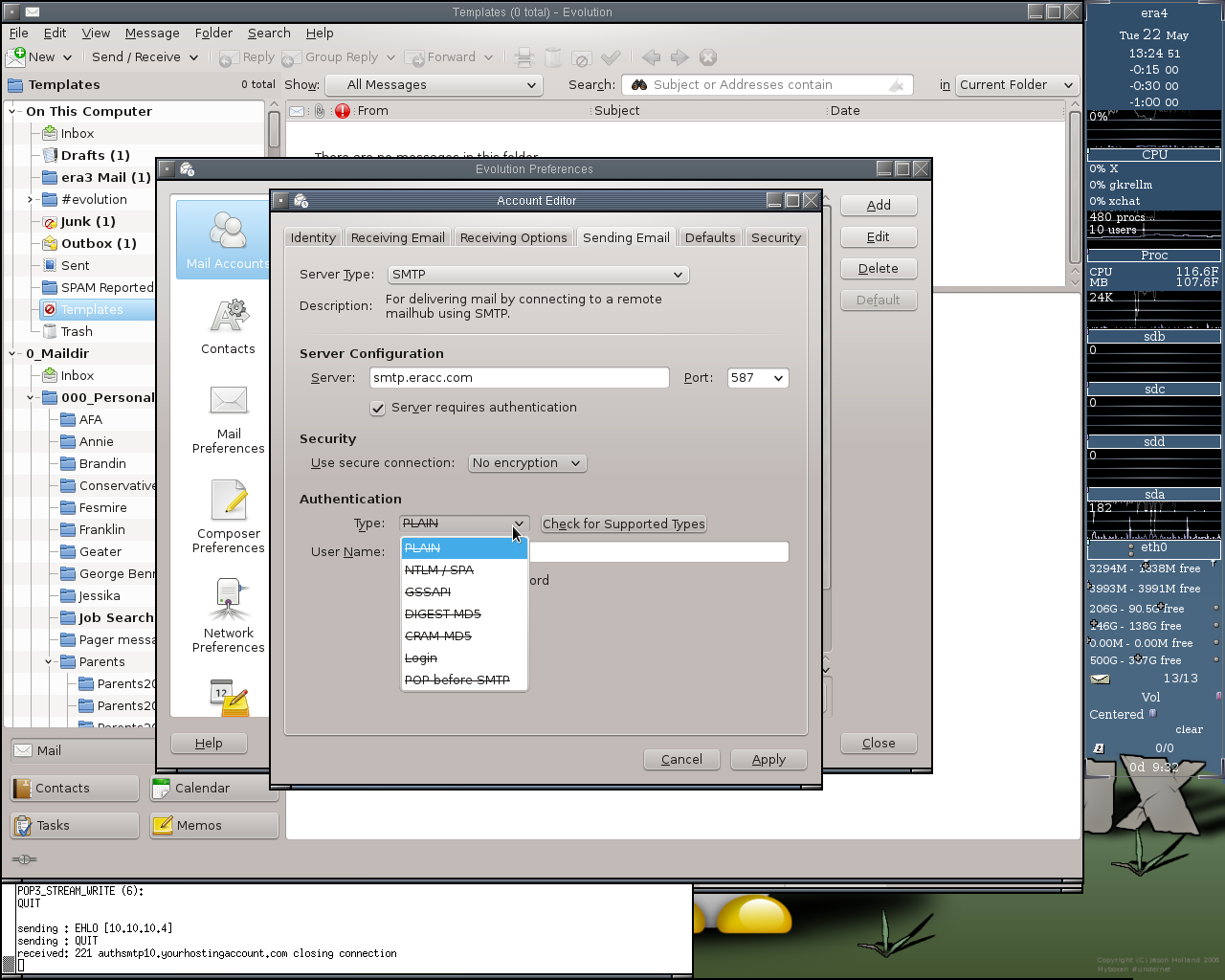Image resolution: width=1225 pixels, height=980 pixels.
Task: Select the Junk folder icon
Action: pyautogui.click(x=51, y=222)
